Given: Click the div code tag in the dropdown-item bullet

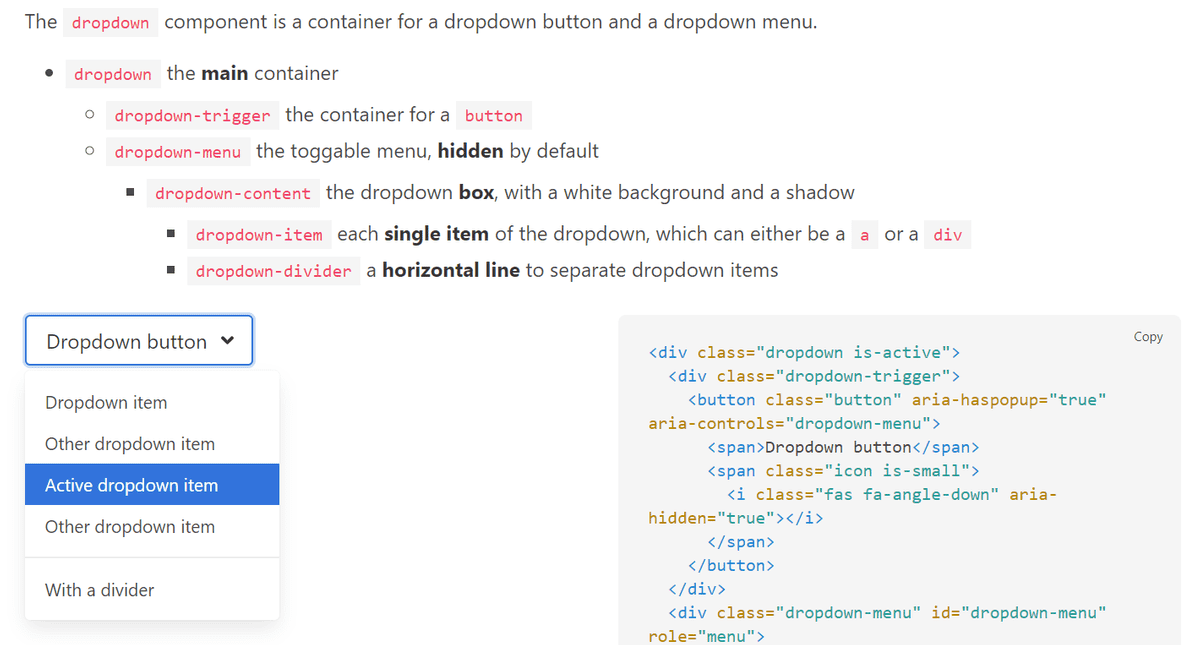Looking at the screenshot, I should coord(946,234).
